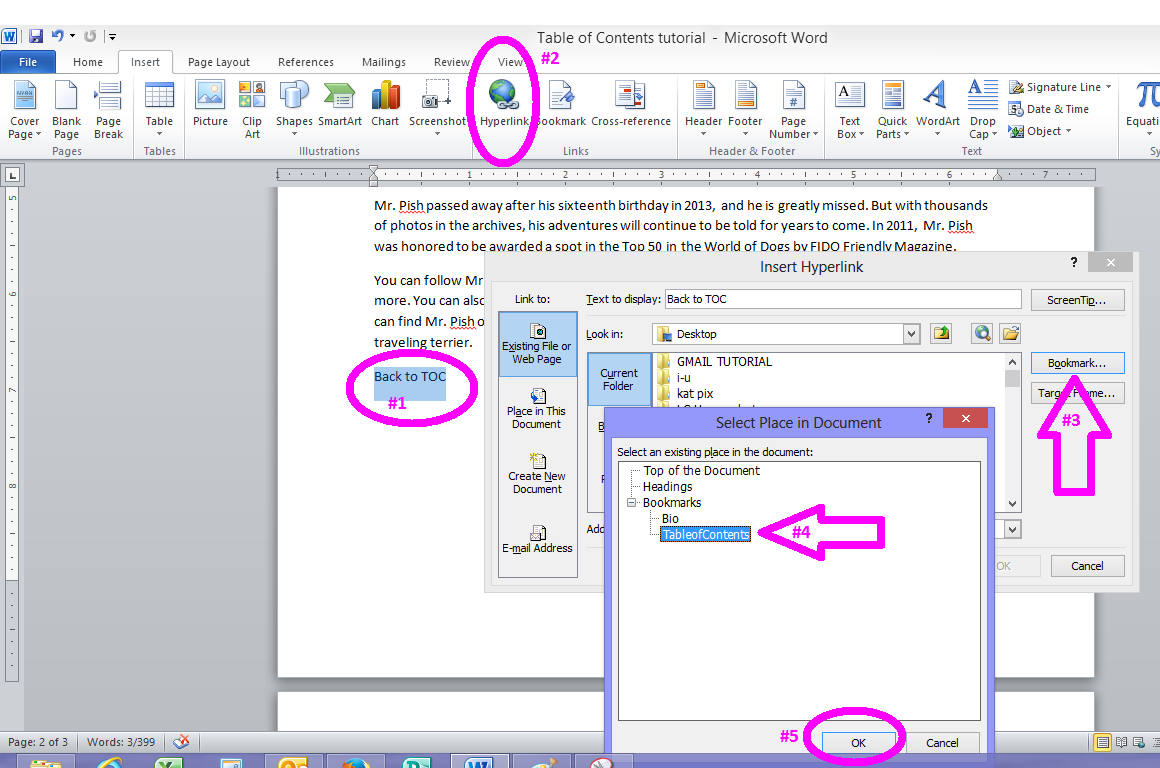Select Existing File or Web Page link type
Image resolution: width=1160 pixels, height=768 pixels.
(x=537, y=344)
